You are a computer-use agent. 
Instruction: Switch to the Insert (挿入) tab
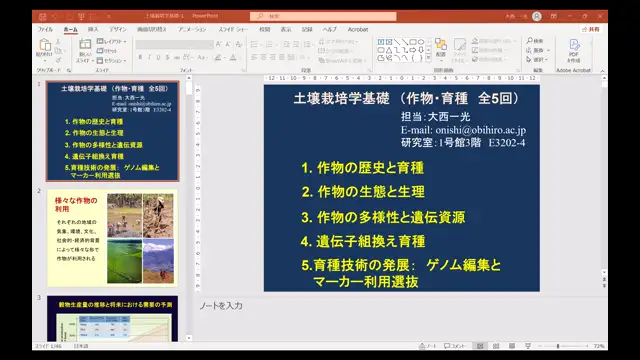tap(93, 29)
